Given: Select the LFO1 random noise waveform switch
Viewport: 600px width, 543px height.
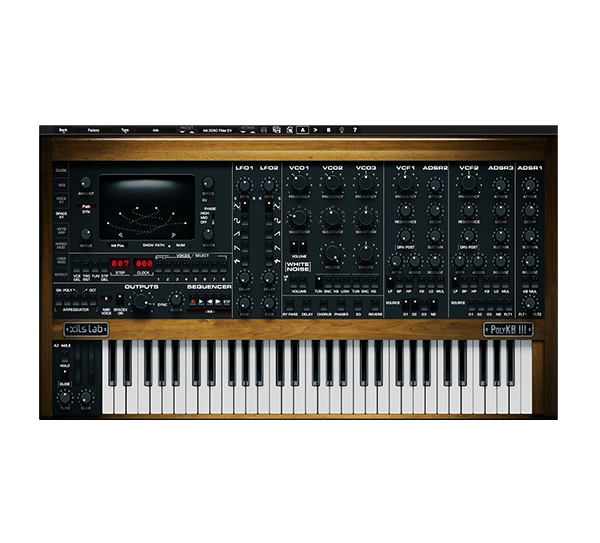Looking at the screenshot, I should coord(244,261).
